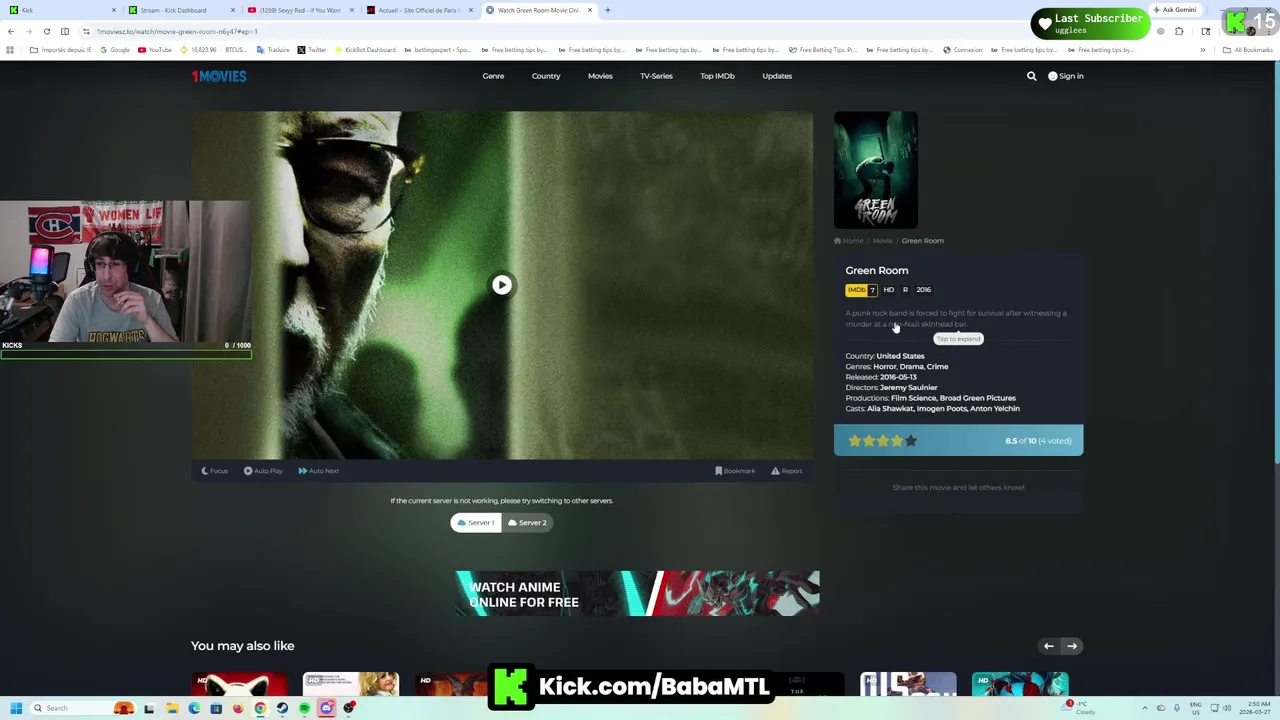Open Firefox from the taskbar

point(238,708)
